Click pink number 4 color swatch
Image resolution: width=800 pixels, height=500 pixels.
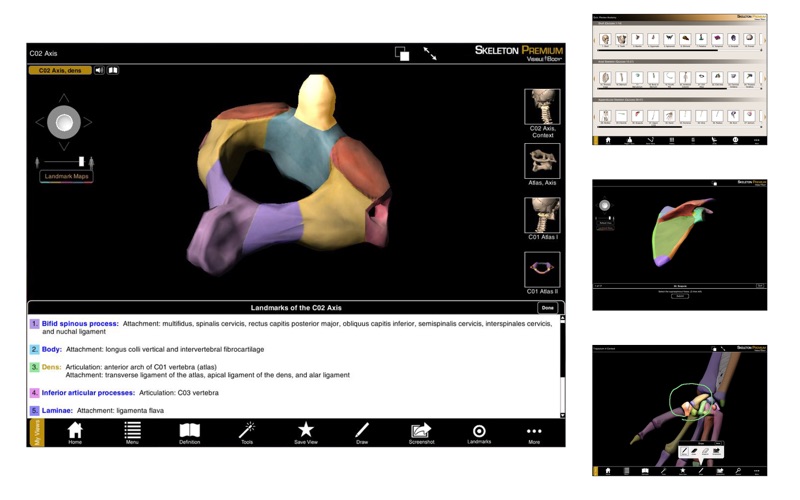34,393
